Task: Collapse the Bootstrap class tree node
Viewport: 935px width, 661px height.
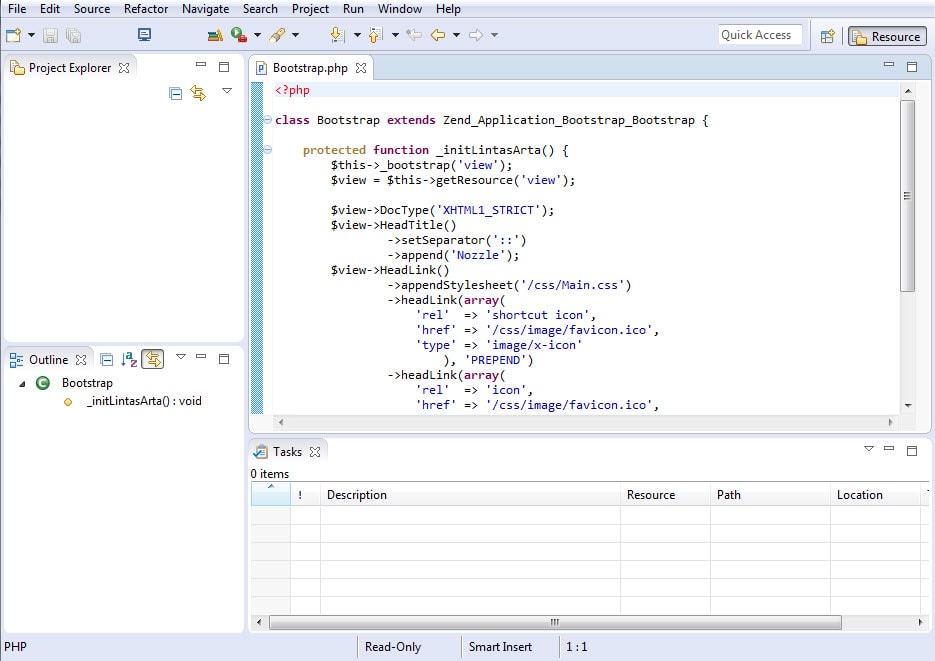Action: coord(23,384)
